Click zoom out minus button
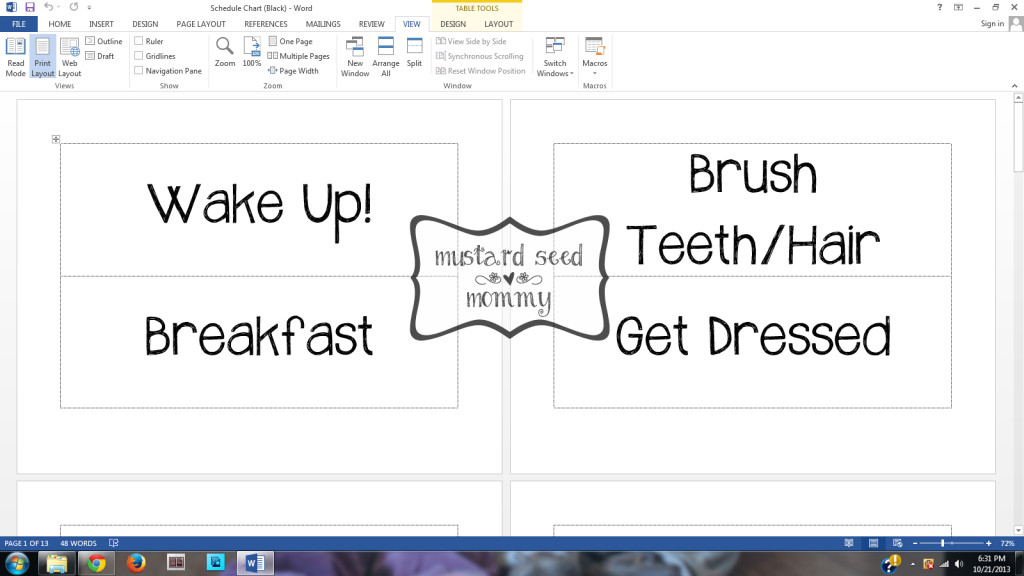 915,543
